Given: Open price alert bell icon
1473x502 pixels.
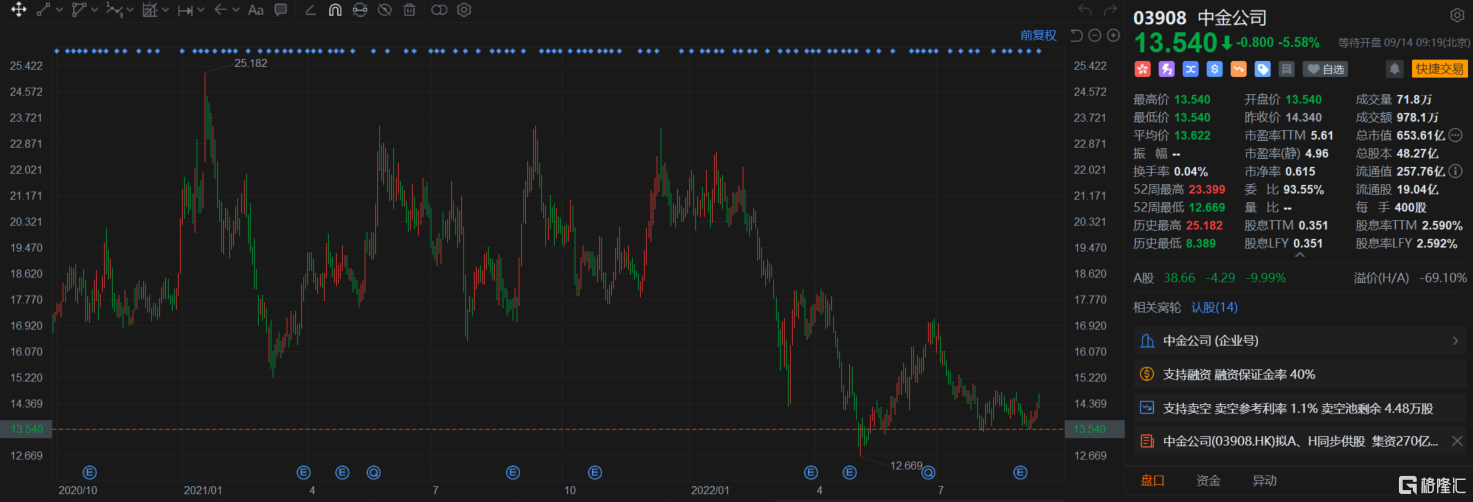Looking at the screenshot, I should coord(1394,69).
